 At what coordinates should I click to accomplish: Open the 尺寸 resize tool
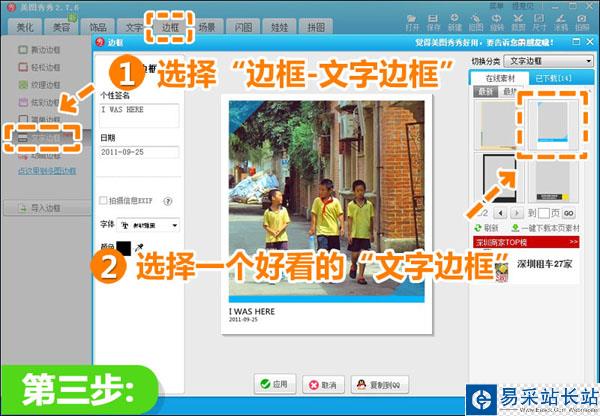(x=539, y=23)
